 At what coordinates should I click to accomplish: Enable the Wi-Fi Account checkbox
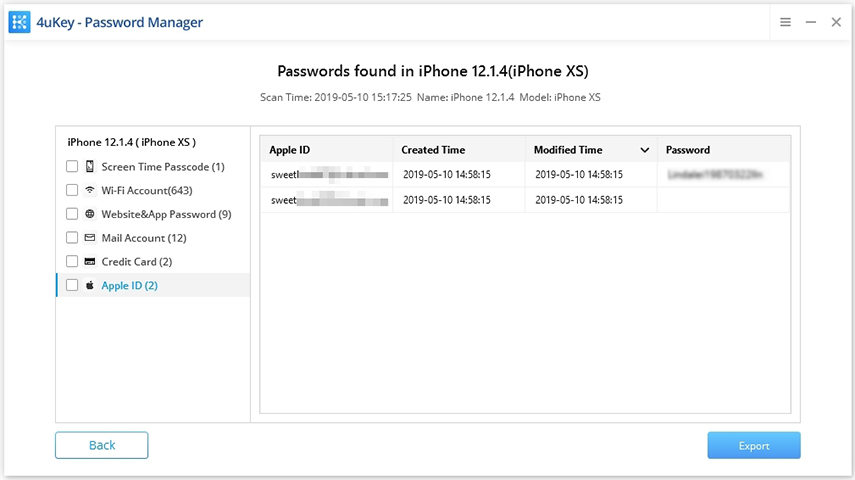(x=72, y=190)
